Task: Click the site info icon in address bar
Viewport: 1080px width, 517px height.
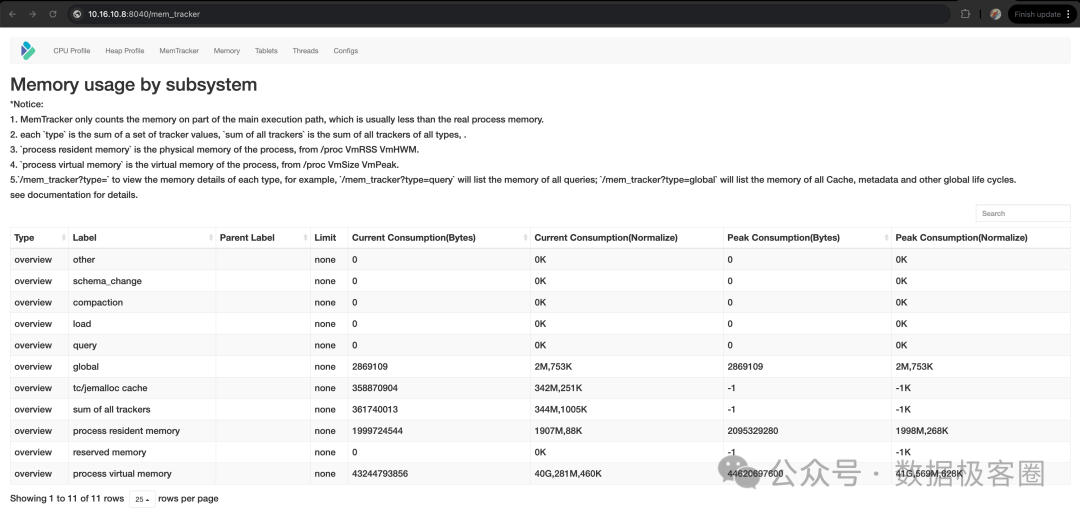Action: coord(77,14)
